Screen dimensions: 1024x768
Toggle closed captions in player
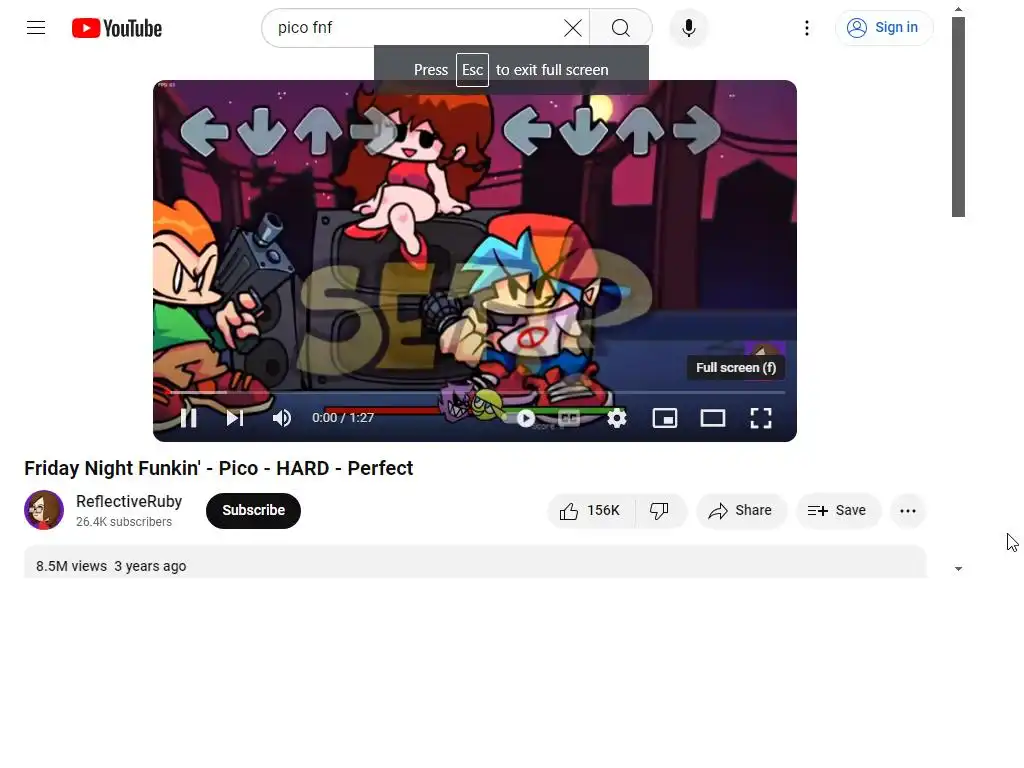tap(569, 418)
